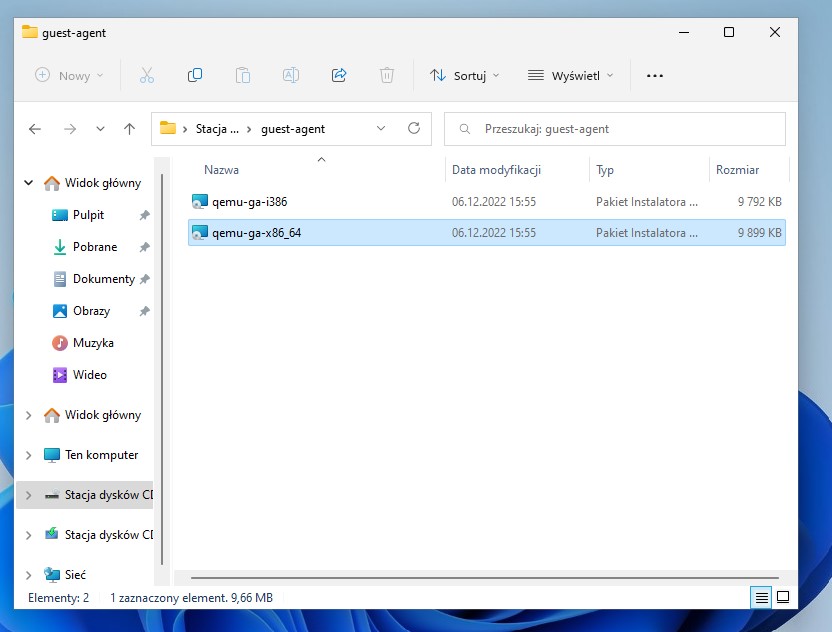Image resolution: width=832 pixels, height=632 pixels.
Task: Select the Dokumenty quick access folder
Action: 103,279
